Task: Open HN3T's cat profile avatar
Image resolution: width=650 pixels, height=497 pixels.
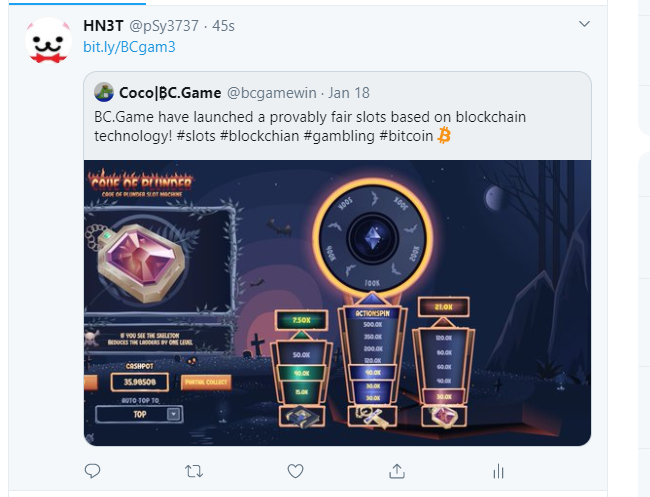Action: tap(48, 41)
